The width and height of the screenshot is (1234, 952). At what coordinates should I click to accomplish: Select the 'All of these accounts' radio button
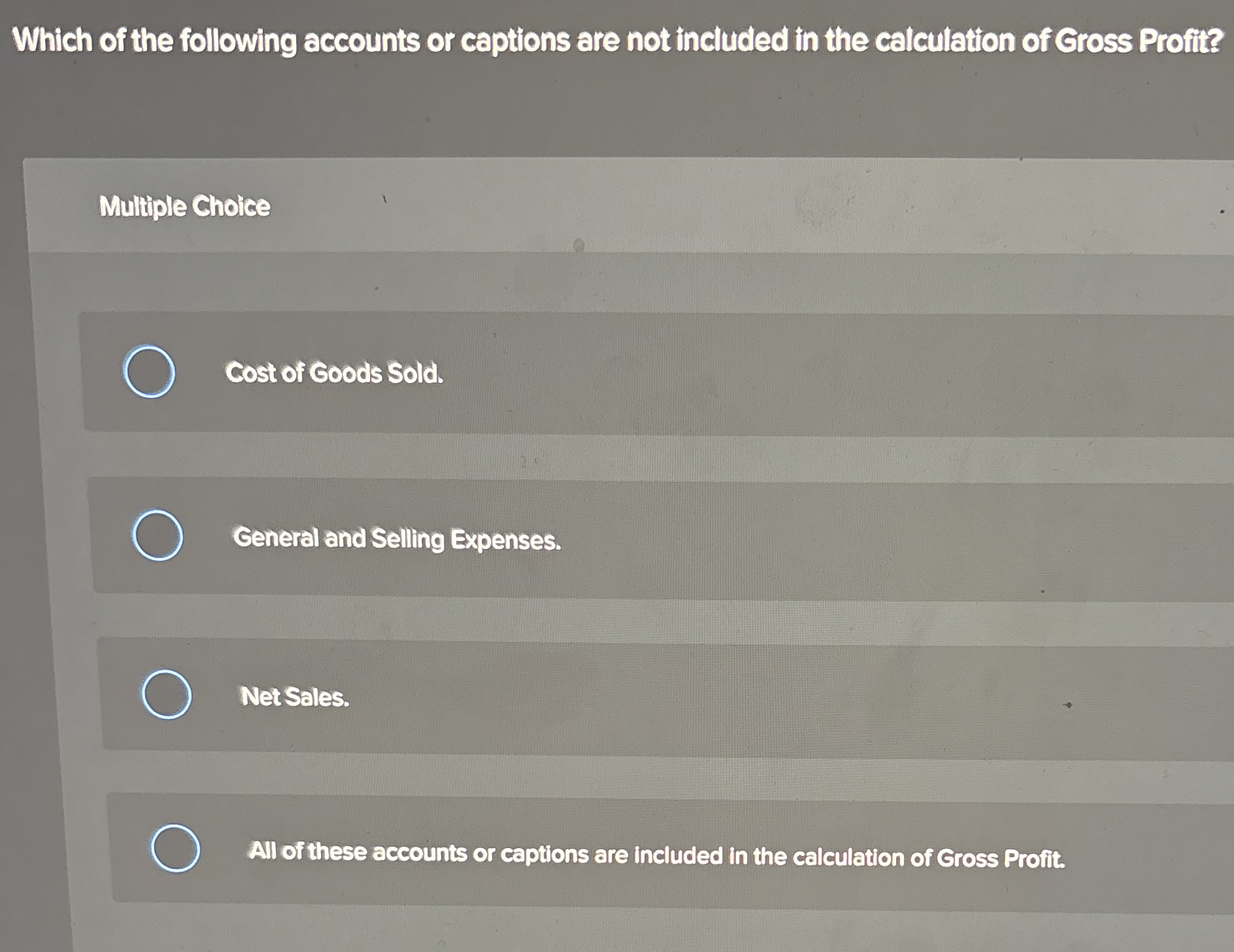pyautogui.click(x=176, y=848)
